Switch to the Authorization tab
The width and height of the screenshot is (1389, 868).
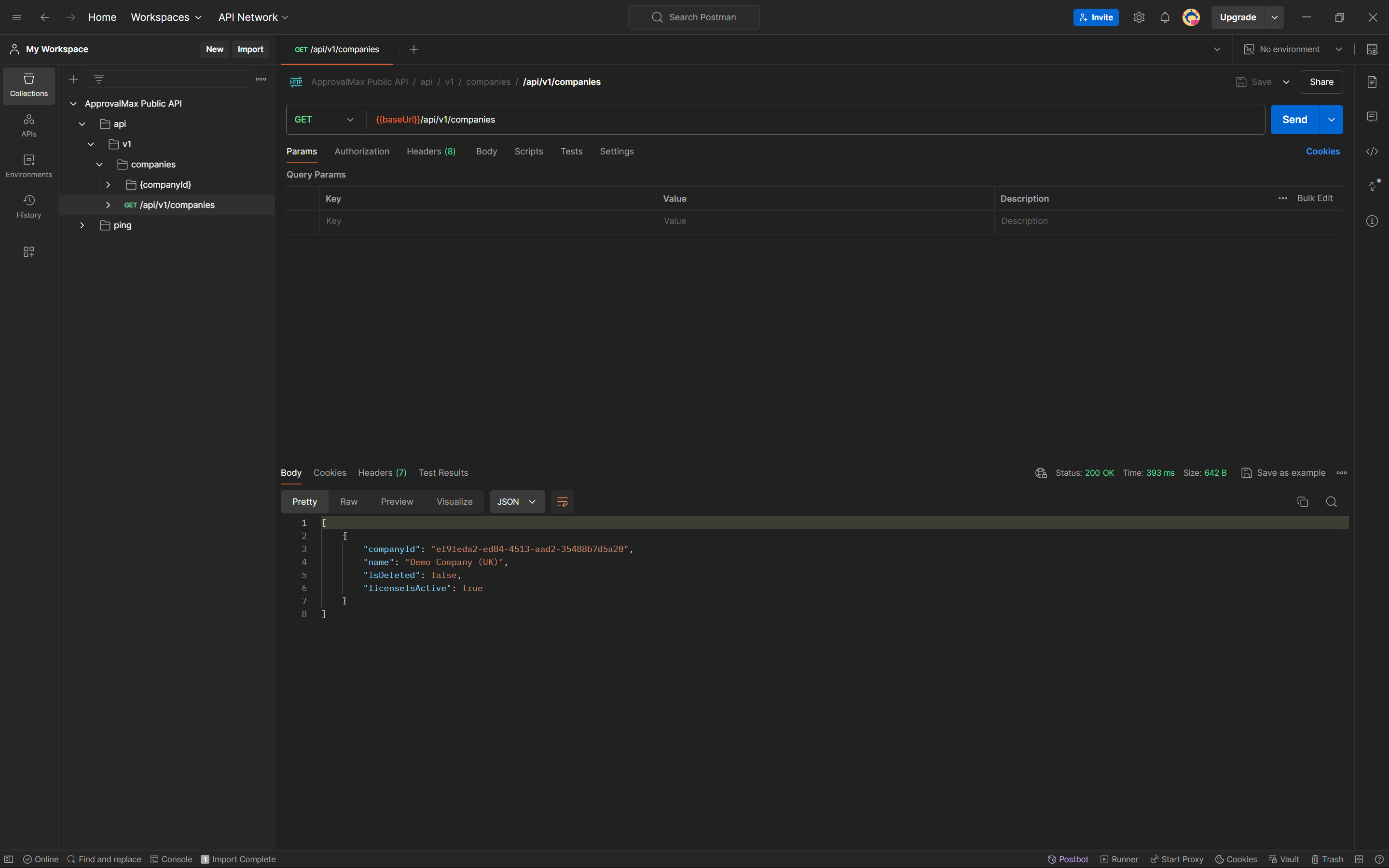pos(361,152)
